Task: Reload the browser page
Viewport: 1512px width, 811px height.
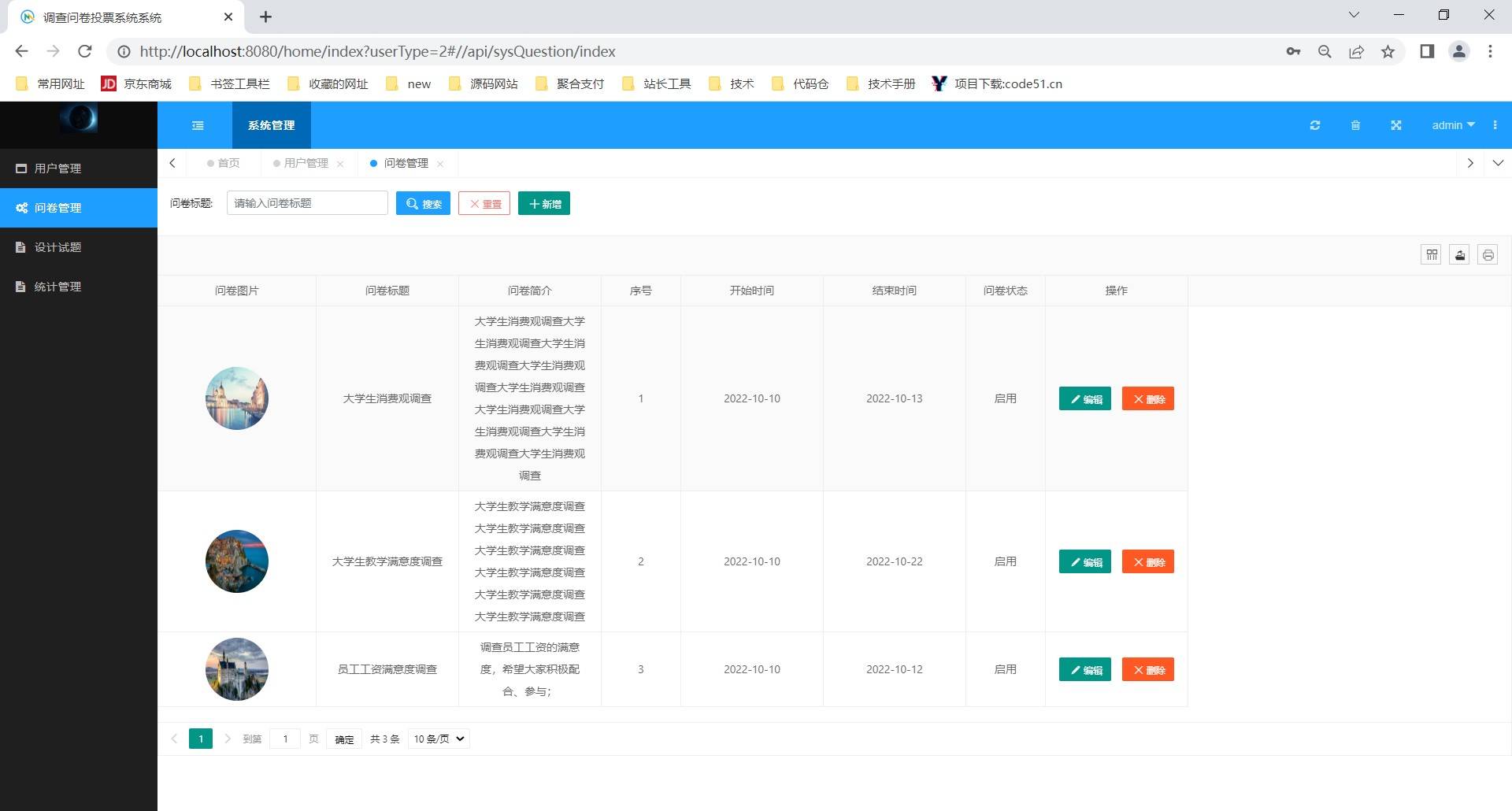Action: click(85, 51)
